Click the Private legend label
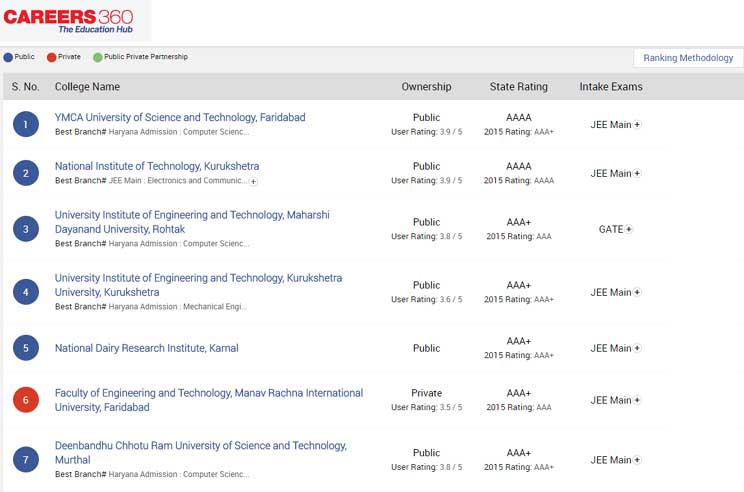This screenshot has height=492, width=744. (x=69, y=56)
